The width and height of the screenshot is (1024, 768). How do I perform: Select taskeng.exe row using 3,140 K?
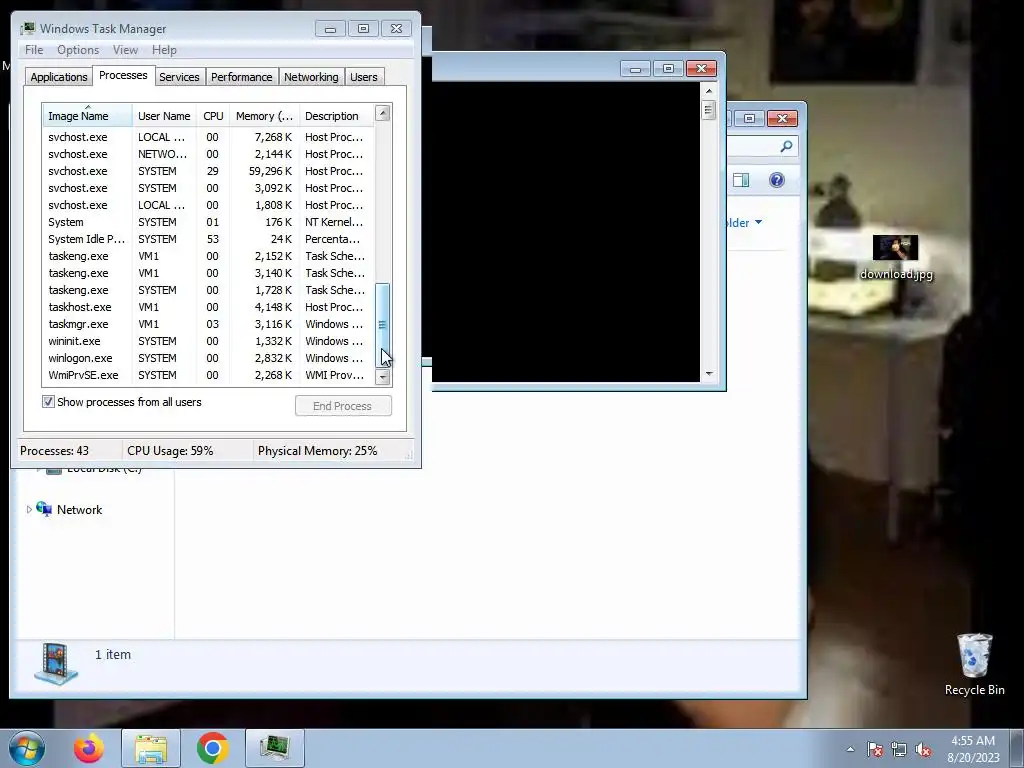(208, 273)
